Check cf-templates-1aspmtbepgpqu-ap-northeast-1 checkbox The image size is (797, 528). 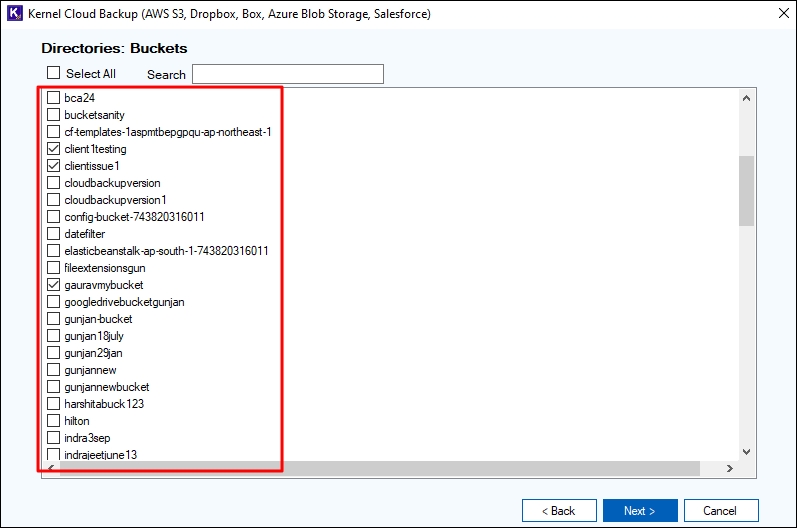[x=53, y=132]
